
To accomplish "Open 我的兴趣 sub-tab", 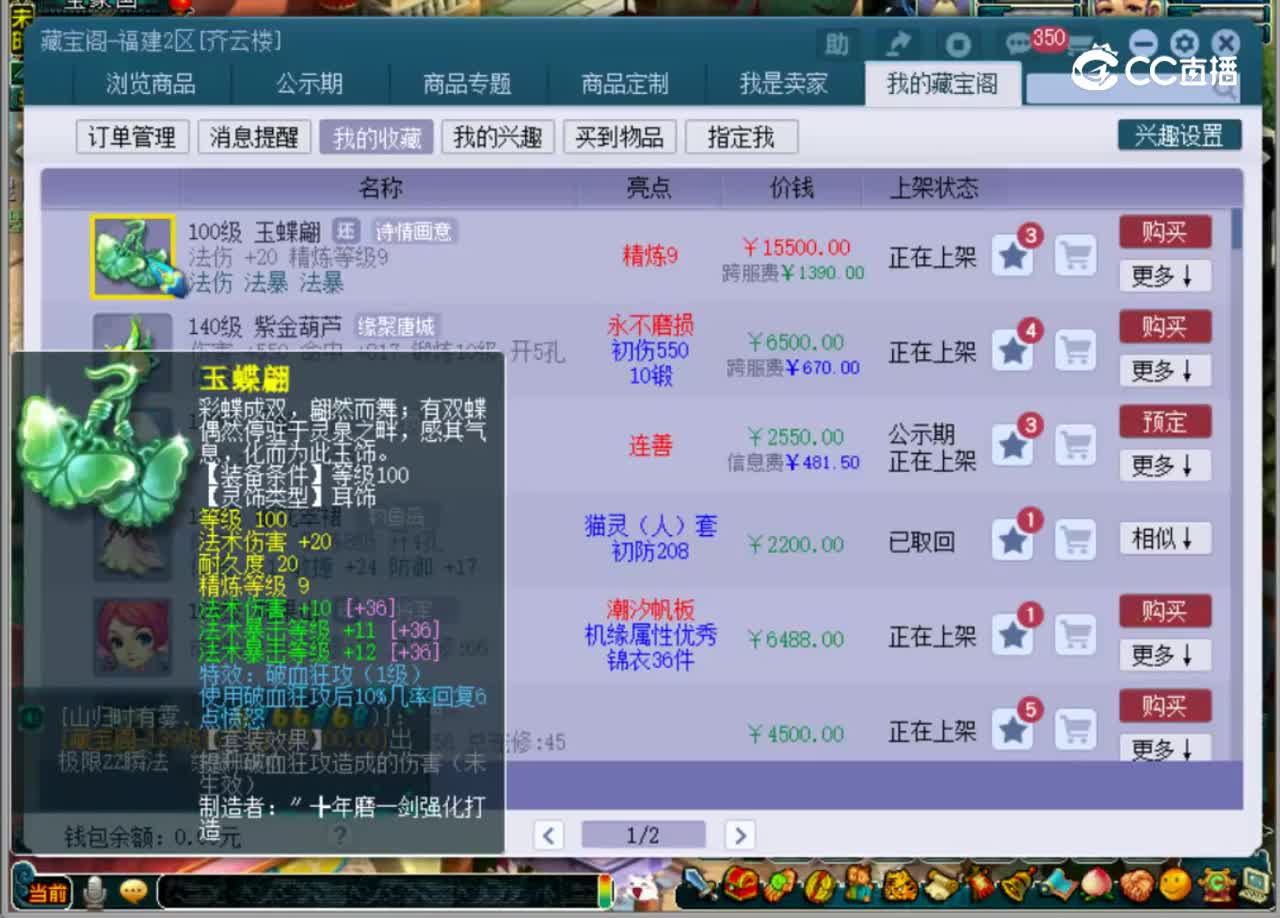I will point(498,137).
